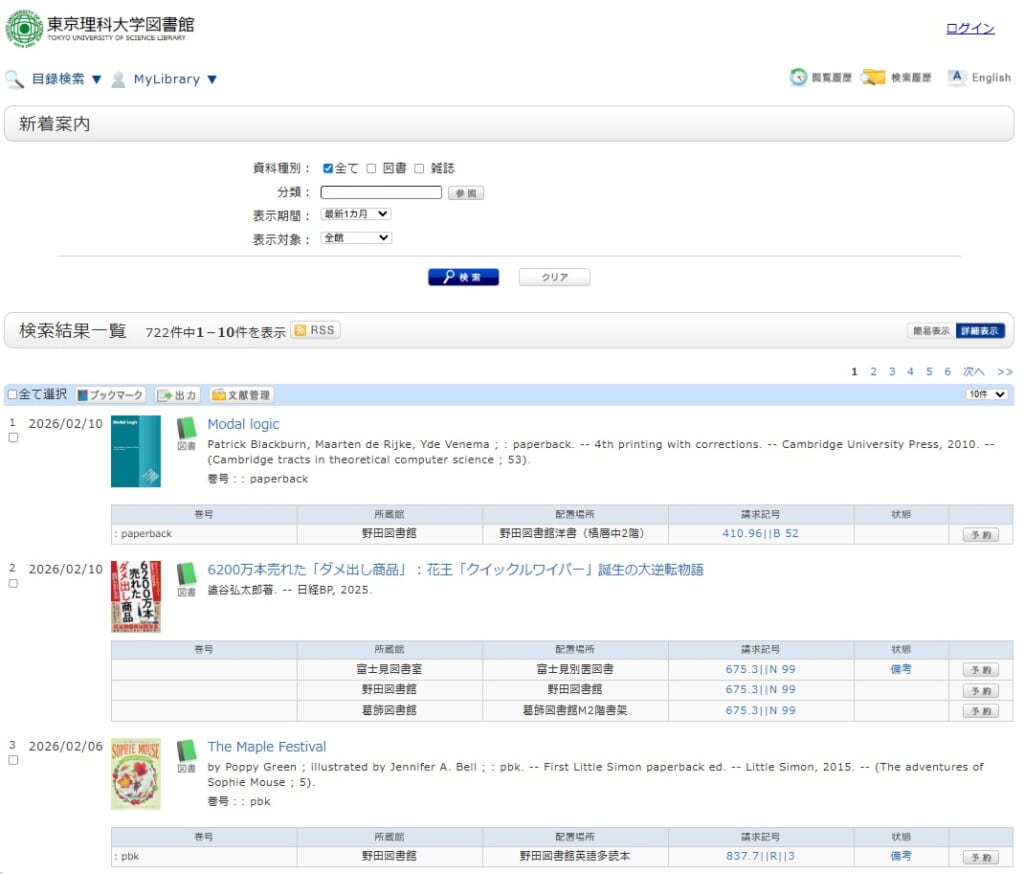Click the 文献管理 reference management button
This screenshot has width=1024, height=874.
(241, 395)
